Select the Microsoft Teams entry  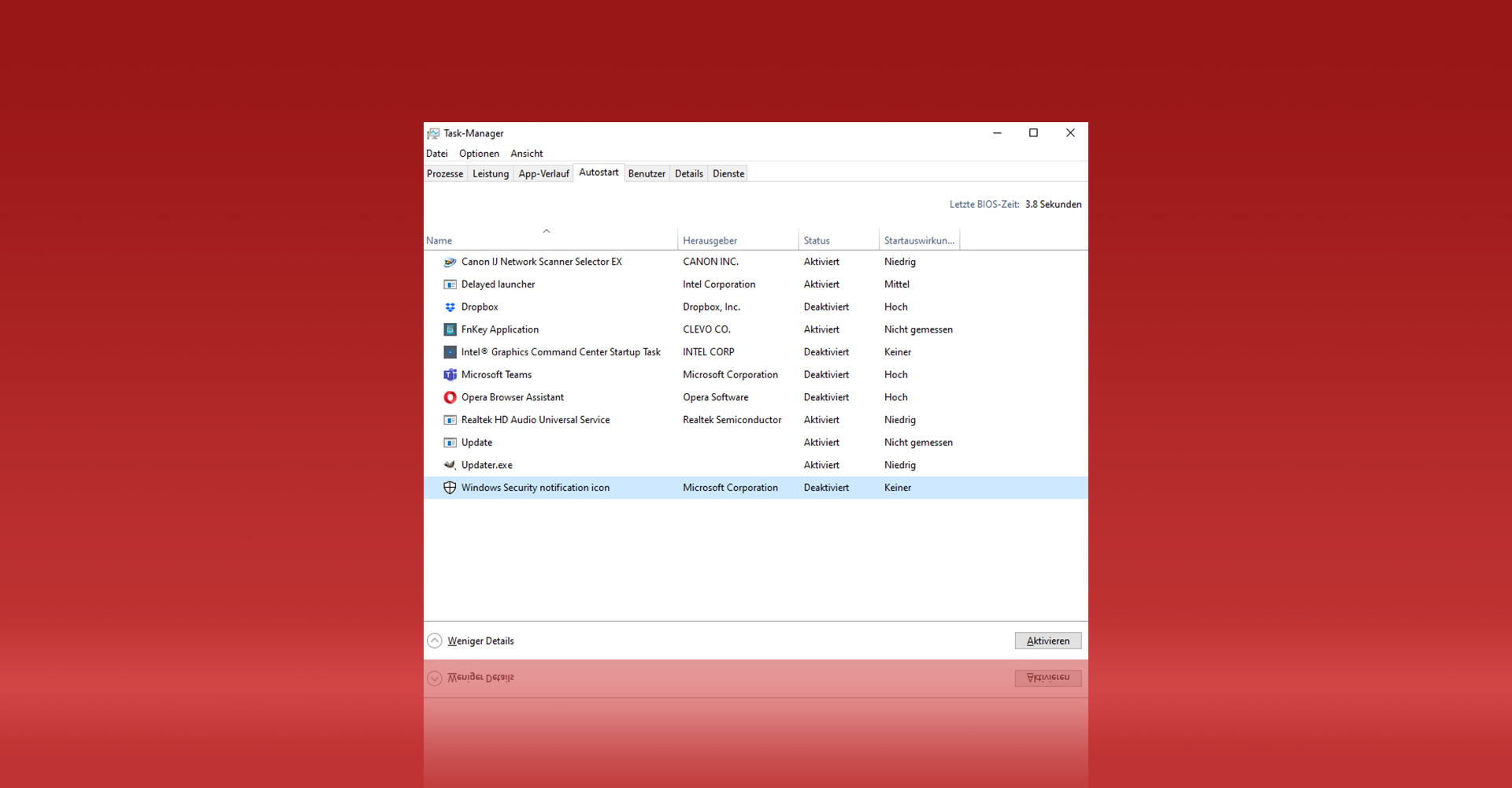pyautogui.click(x=496, y=375)
